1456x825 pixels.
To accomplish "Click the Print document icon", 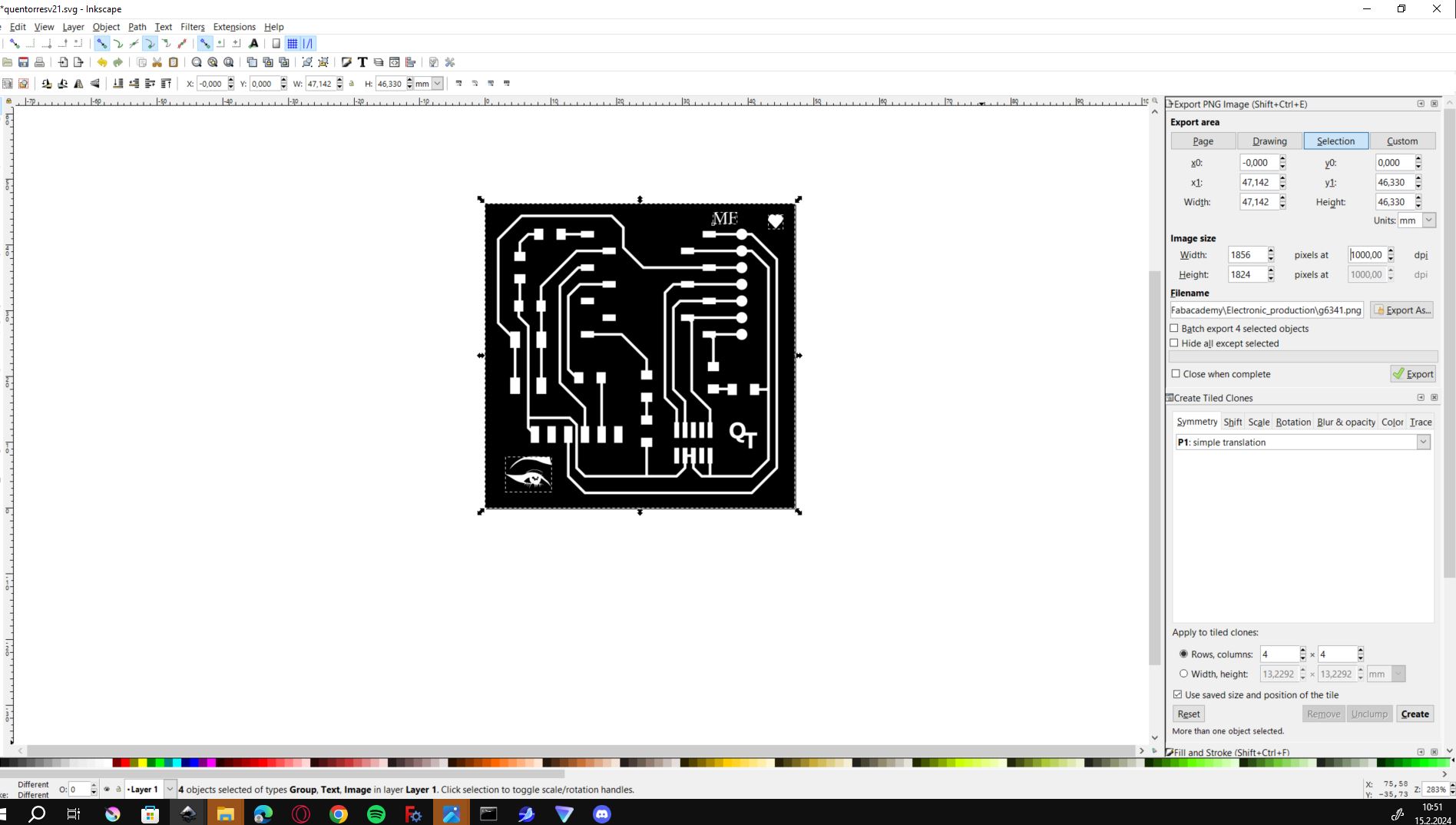I will pyautogui.click(x=40, y=62).
